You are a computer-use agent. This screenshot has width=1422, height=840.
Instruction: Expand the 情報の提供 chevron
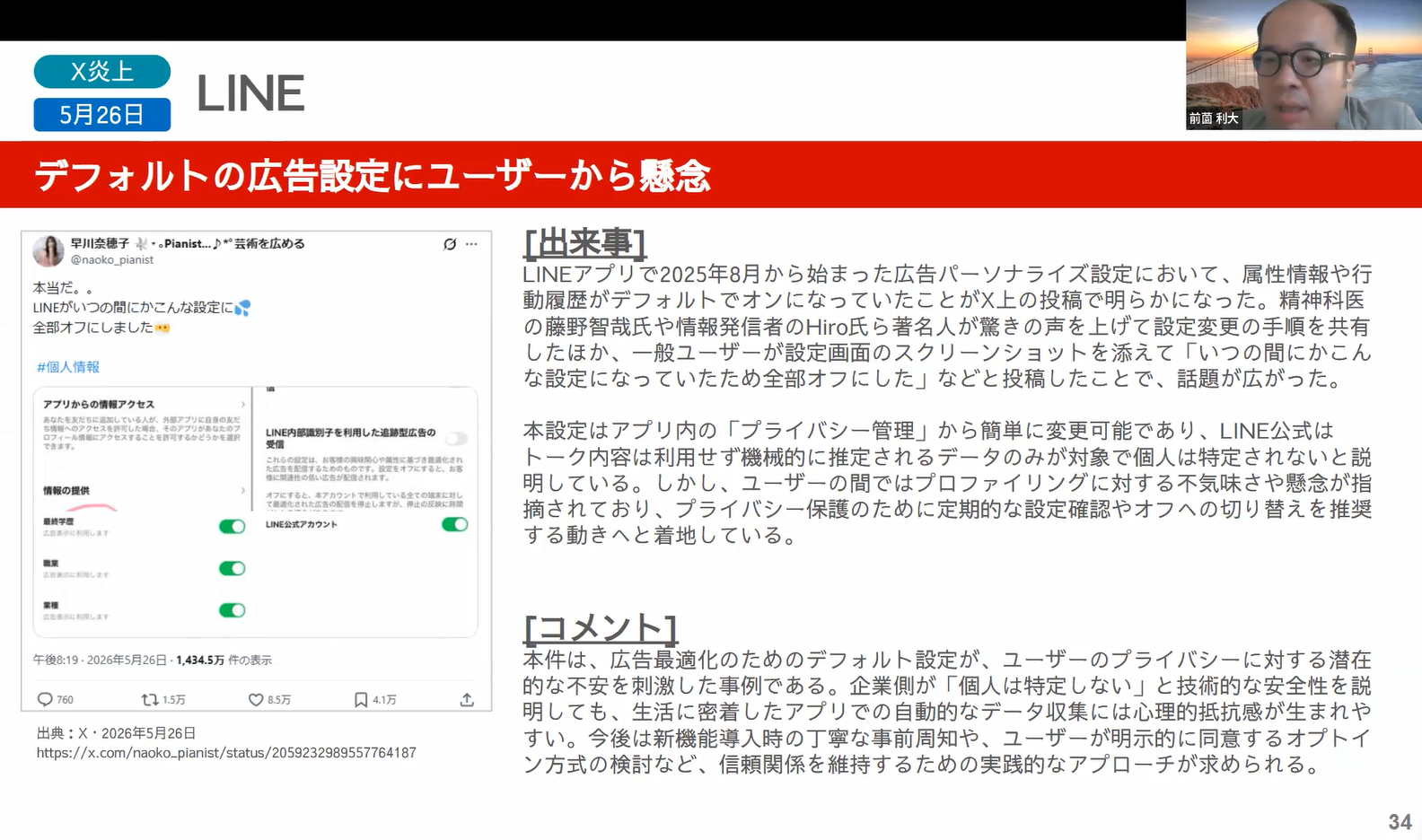pyautogui.click(x=243, y=490)
